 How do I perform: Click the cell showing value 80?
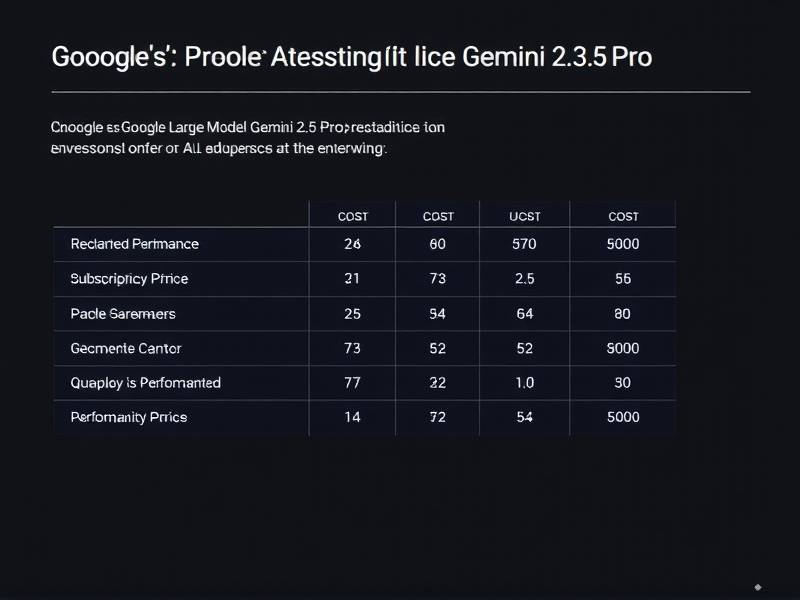point(623,314)
